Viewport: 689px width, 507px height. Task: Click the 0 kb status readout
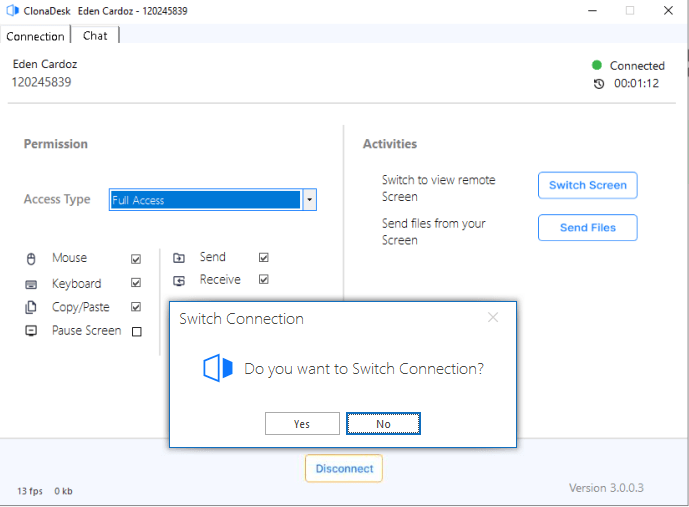(63, 491)
